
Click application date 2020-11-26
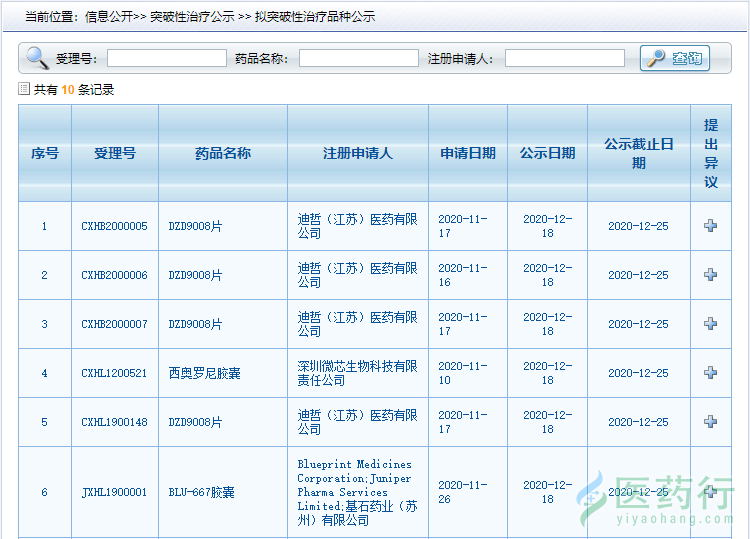tap(463, 492)
